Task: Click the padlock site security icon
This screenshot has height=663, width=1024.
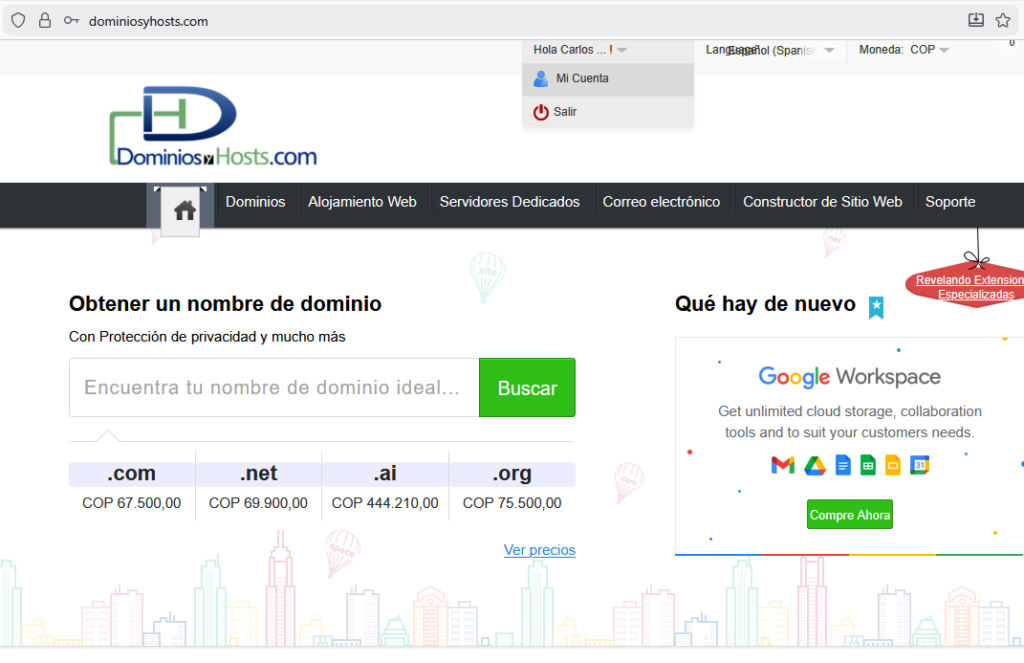Action: (x=44, y=20)
